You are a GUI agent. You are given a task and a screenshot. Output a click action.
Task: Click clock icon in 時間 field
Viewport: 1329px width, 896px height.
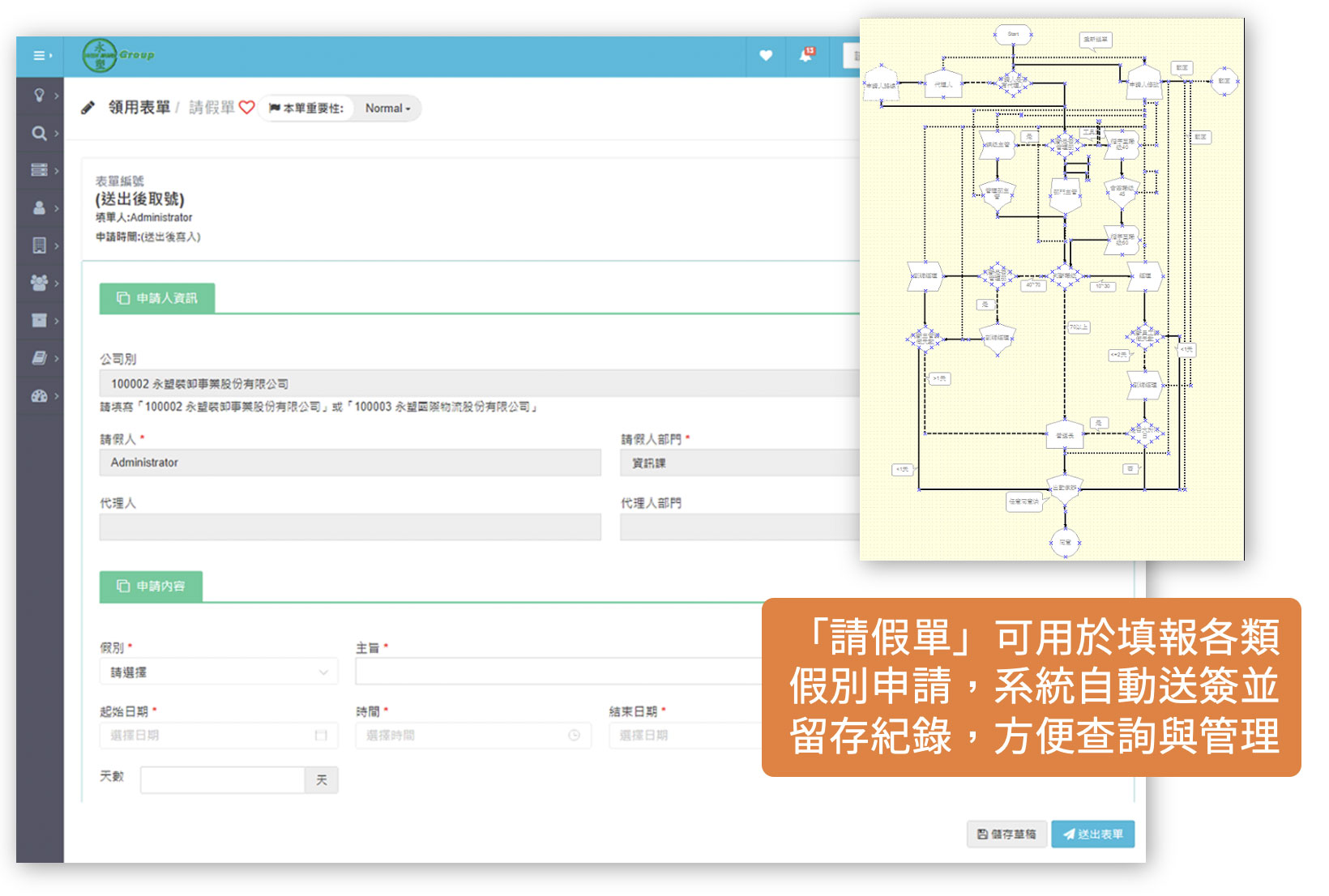[574, 736]
